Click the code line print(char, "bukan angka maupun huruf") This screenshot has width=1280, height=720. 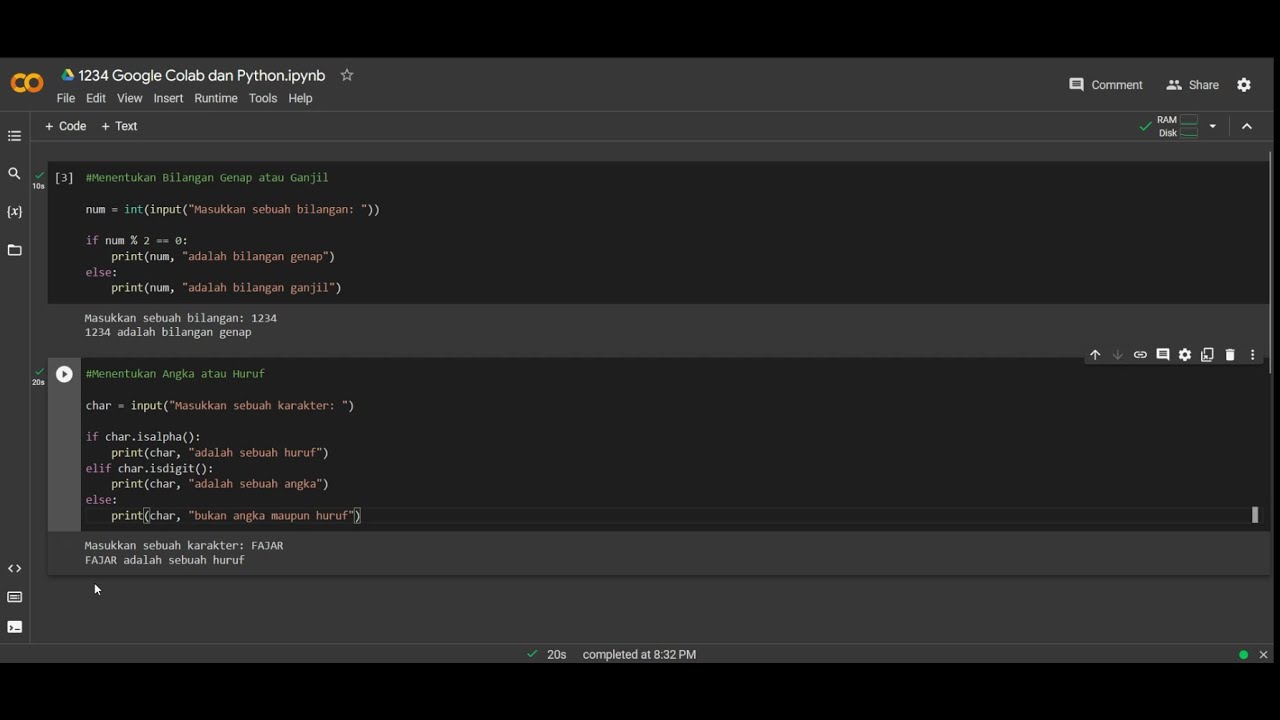click(x=236, y=516)
